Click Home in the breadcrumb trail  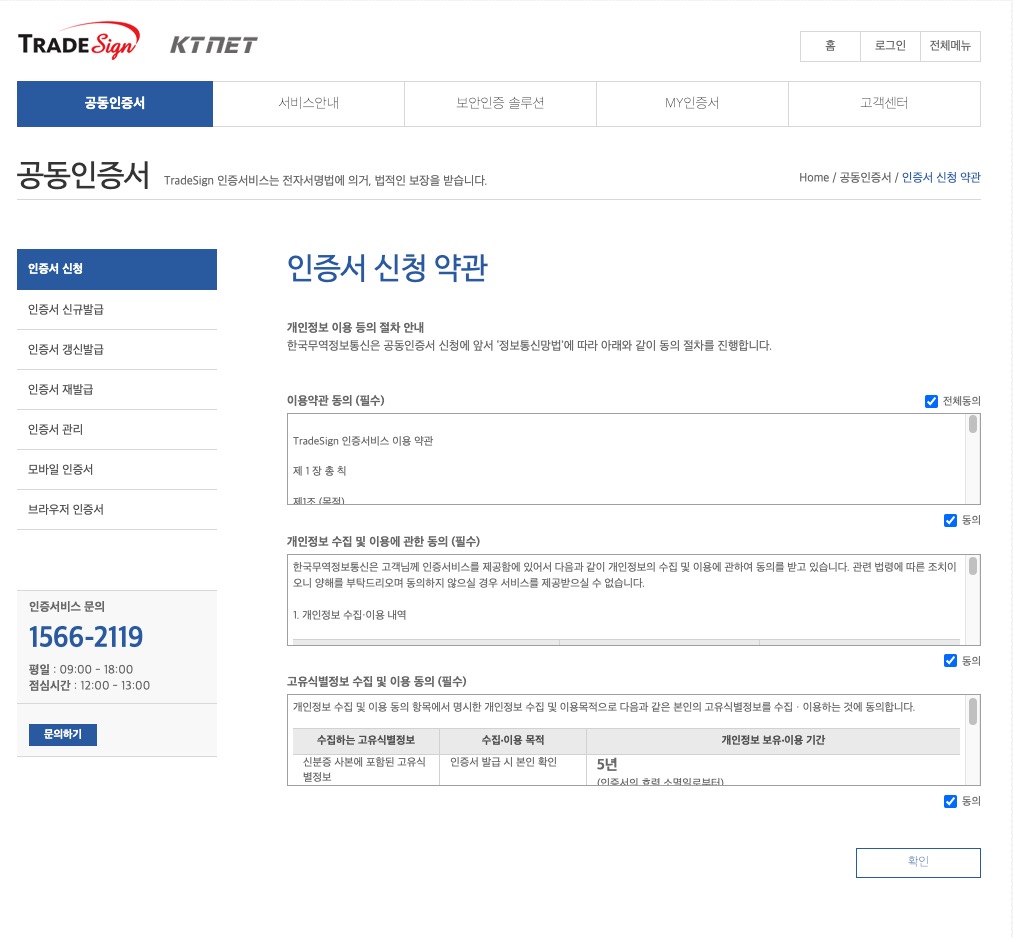[813, 177]
